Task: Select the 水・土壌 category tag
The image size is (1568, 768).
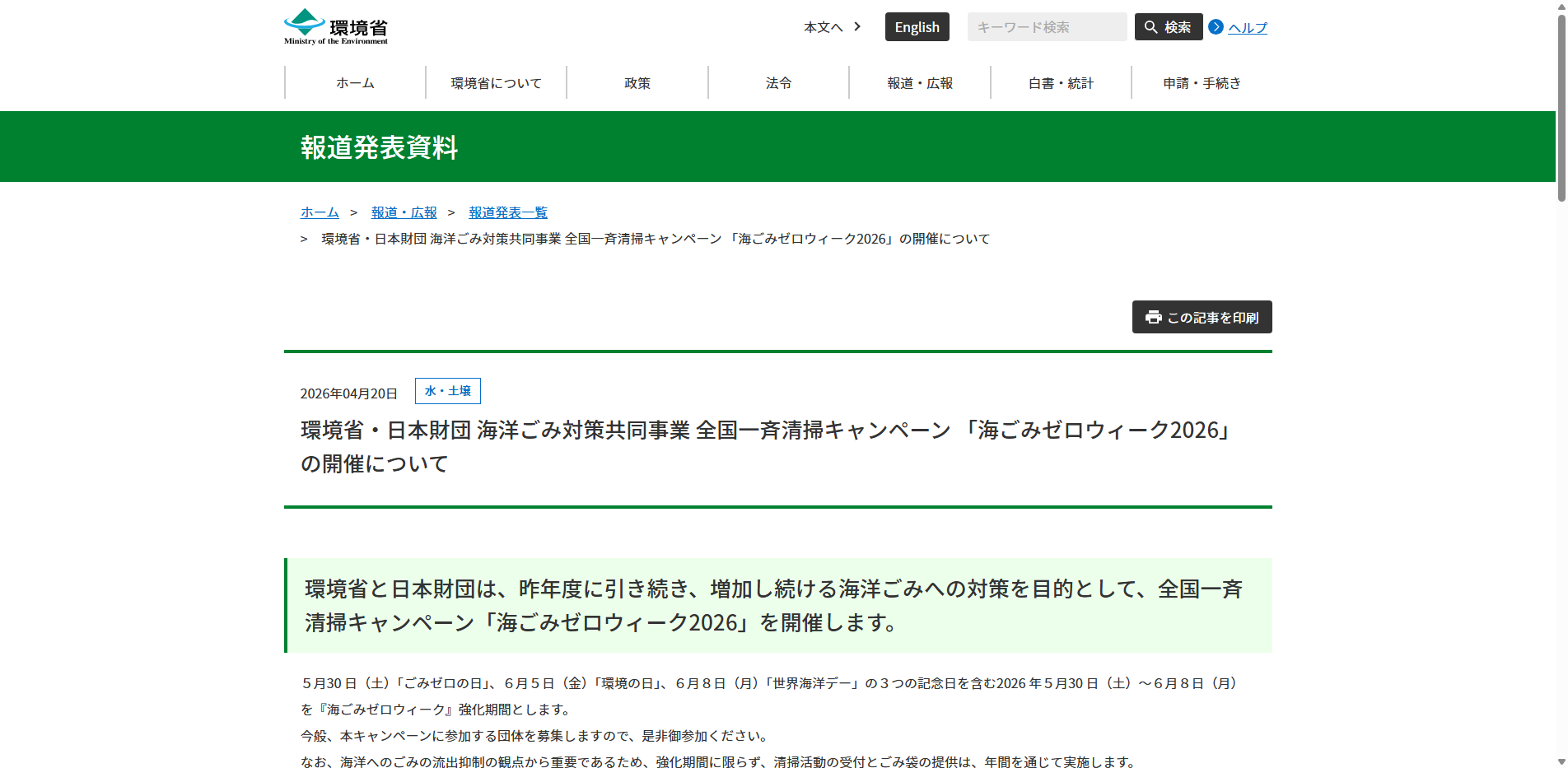Action: [x=447, y=390]
